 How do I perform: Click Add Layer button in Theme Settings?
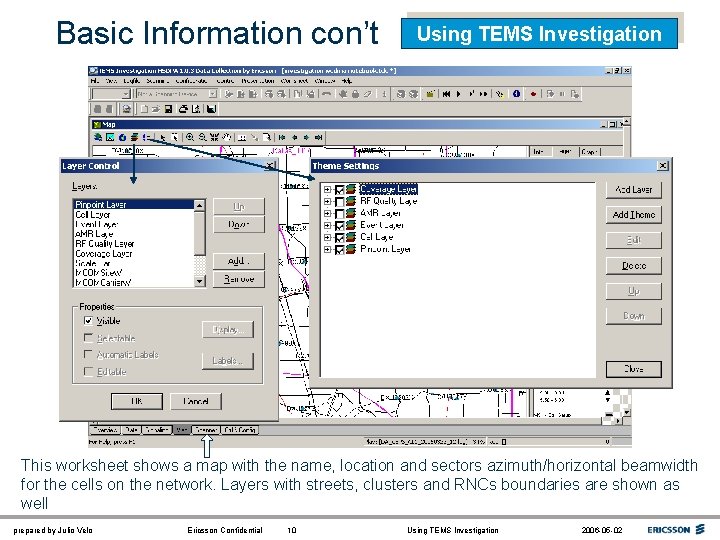[634, 189]
